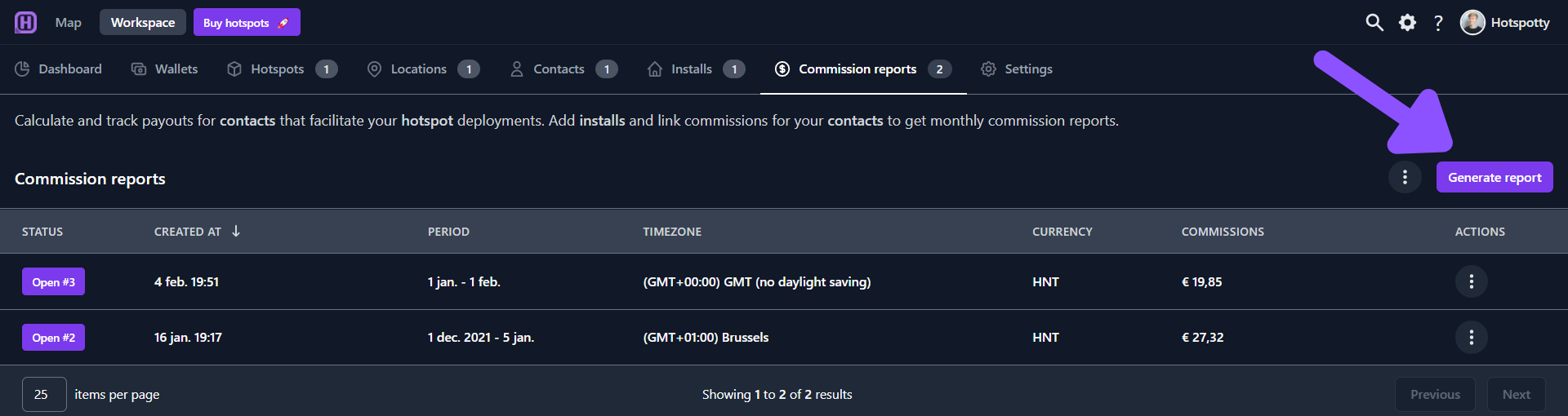Sort by Created At column arrow
1568x416 pixels.
click(236, 231)
